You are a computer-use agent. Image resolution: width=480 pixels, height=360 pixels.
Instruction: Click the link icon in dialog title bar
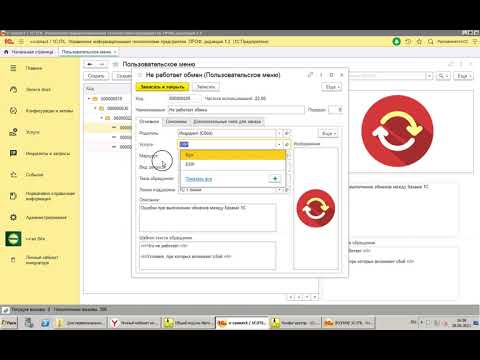tap(310, 75)
